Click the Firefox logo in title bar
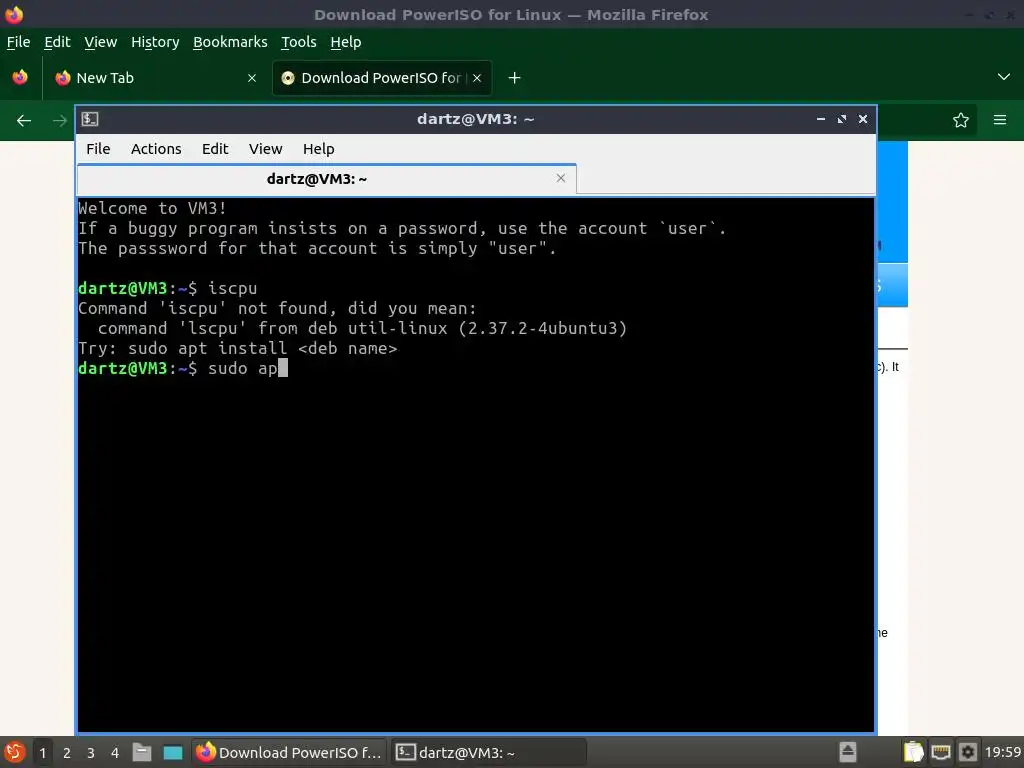 pos(14,14)
